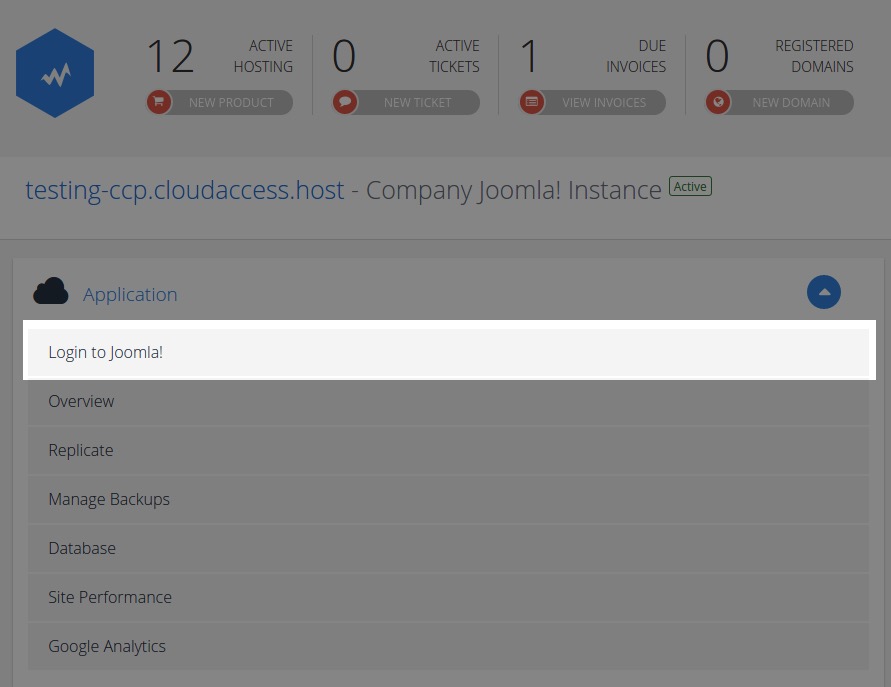This screenshot has height=687, width=891.
Task: Order a New Product
Action: (x=220, y=102)
